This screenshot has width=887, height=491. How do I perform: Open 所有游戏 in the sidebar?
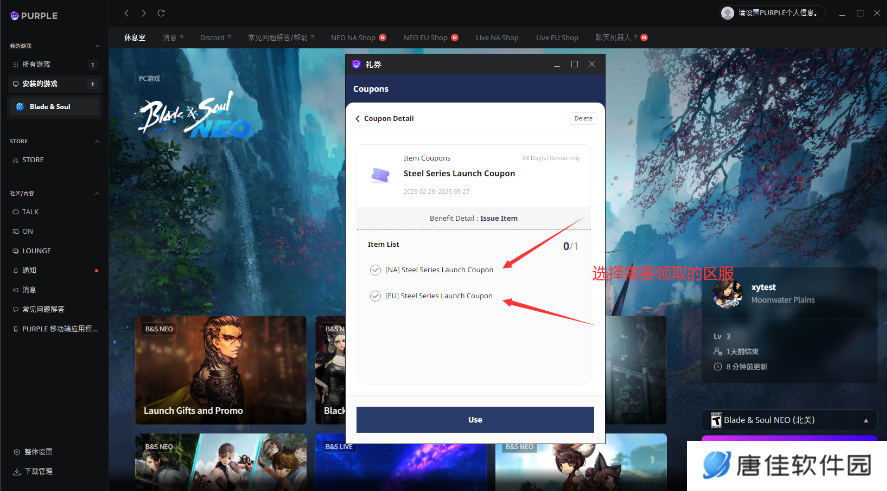point(54,64)
